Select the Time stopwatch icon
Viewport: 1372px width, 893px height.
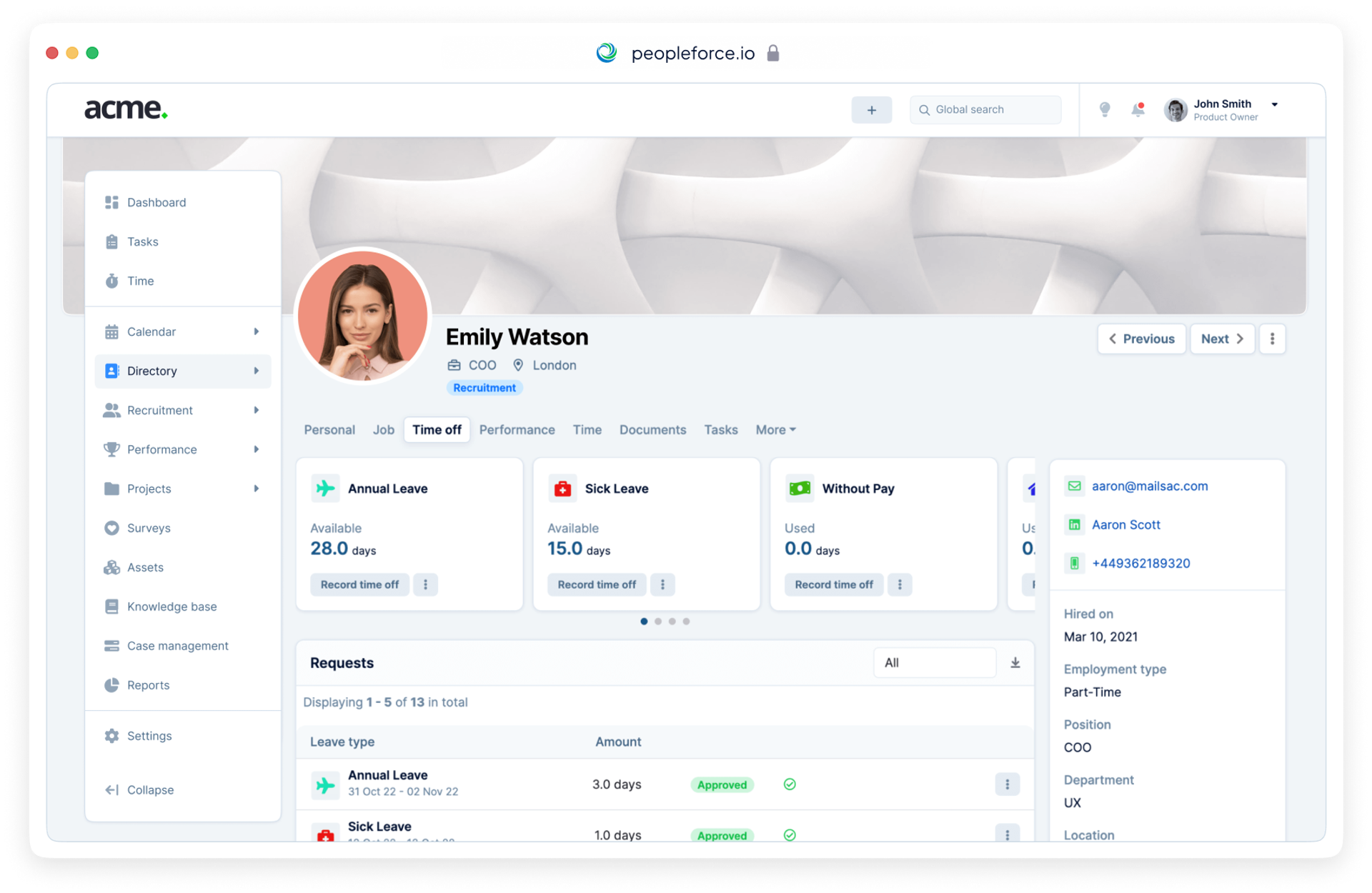(x=111, y=281)
